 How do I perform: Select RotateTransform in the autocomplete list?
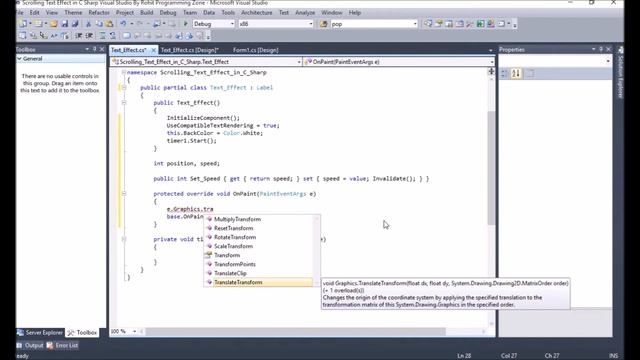[x=258, y=237]
